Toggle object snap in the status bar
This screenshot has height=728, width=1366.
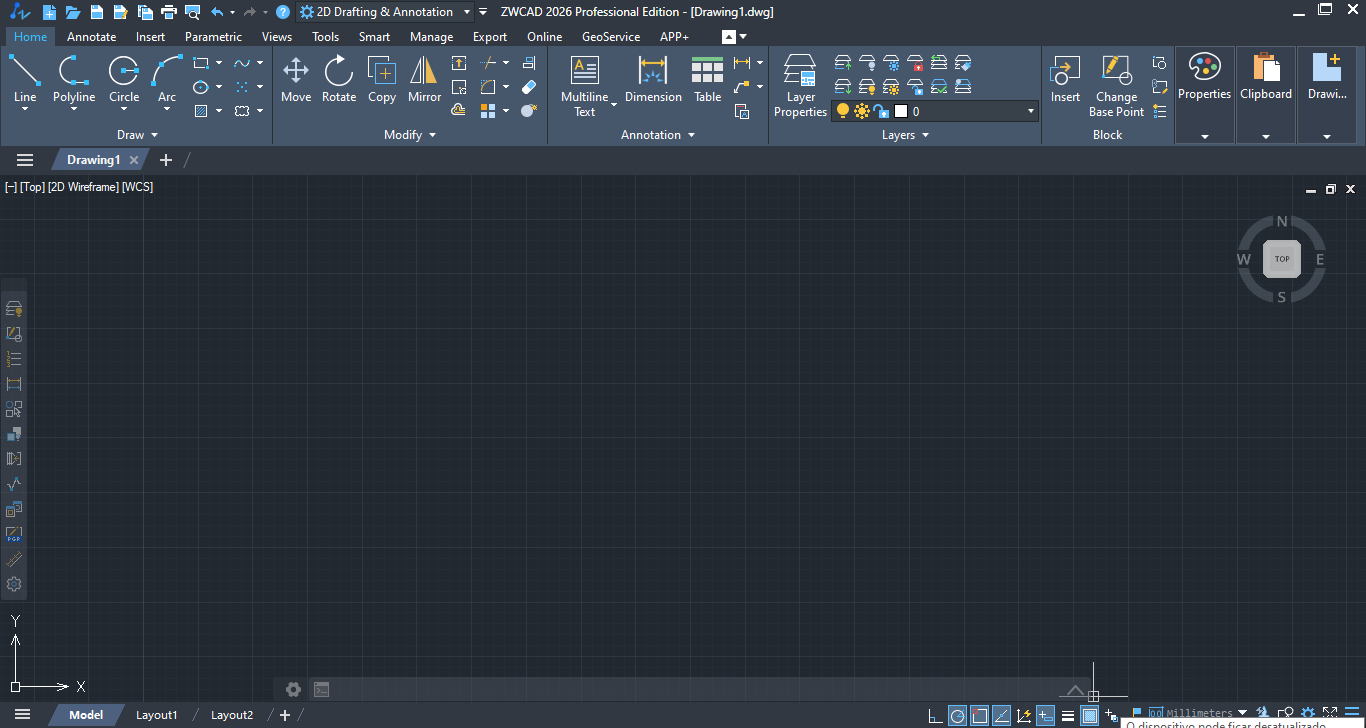(x=980, y=716)
